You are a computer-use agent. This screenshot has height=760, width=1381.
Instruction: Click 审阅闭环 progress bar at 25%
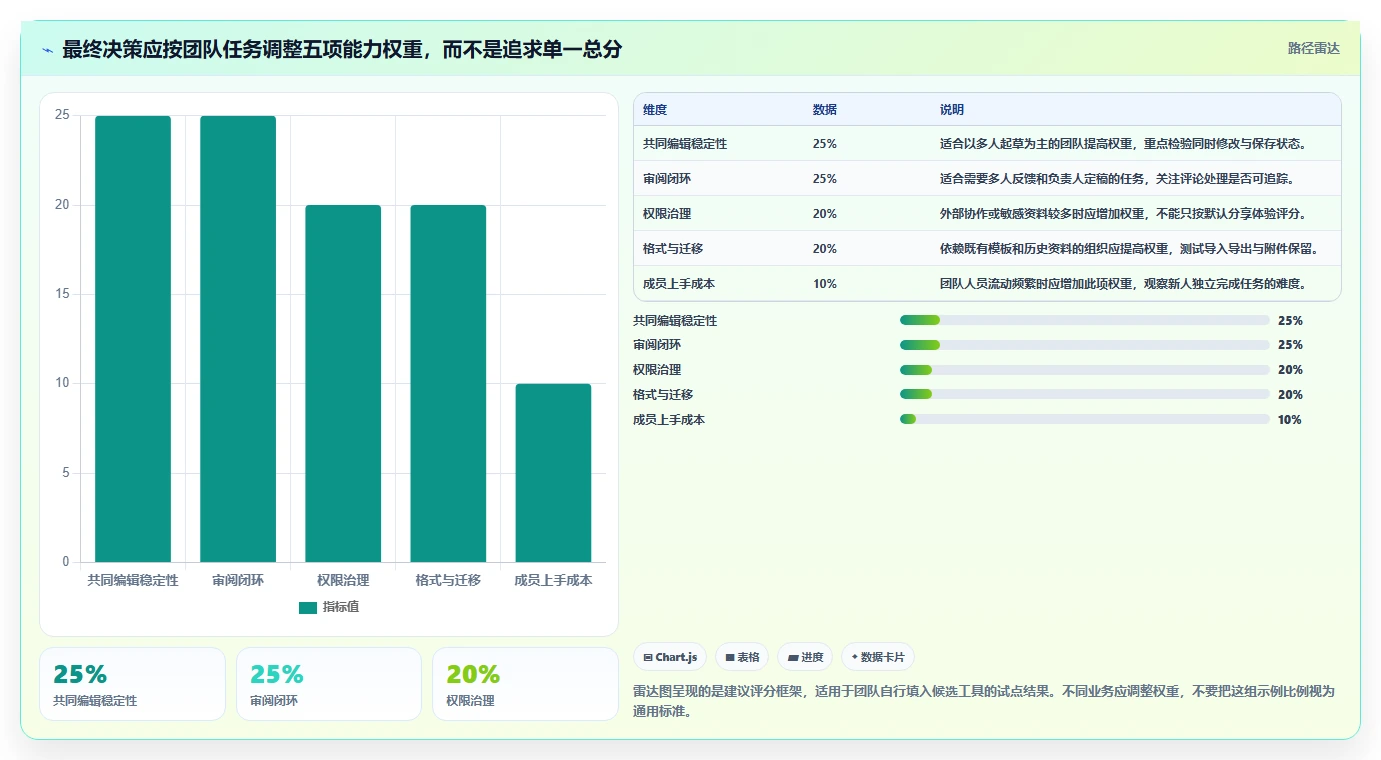click(1085, 345)
